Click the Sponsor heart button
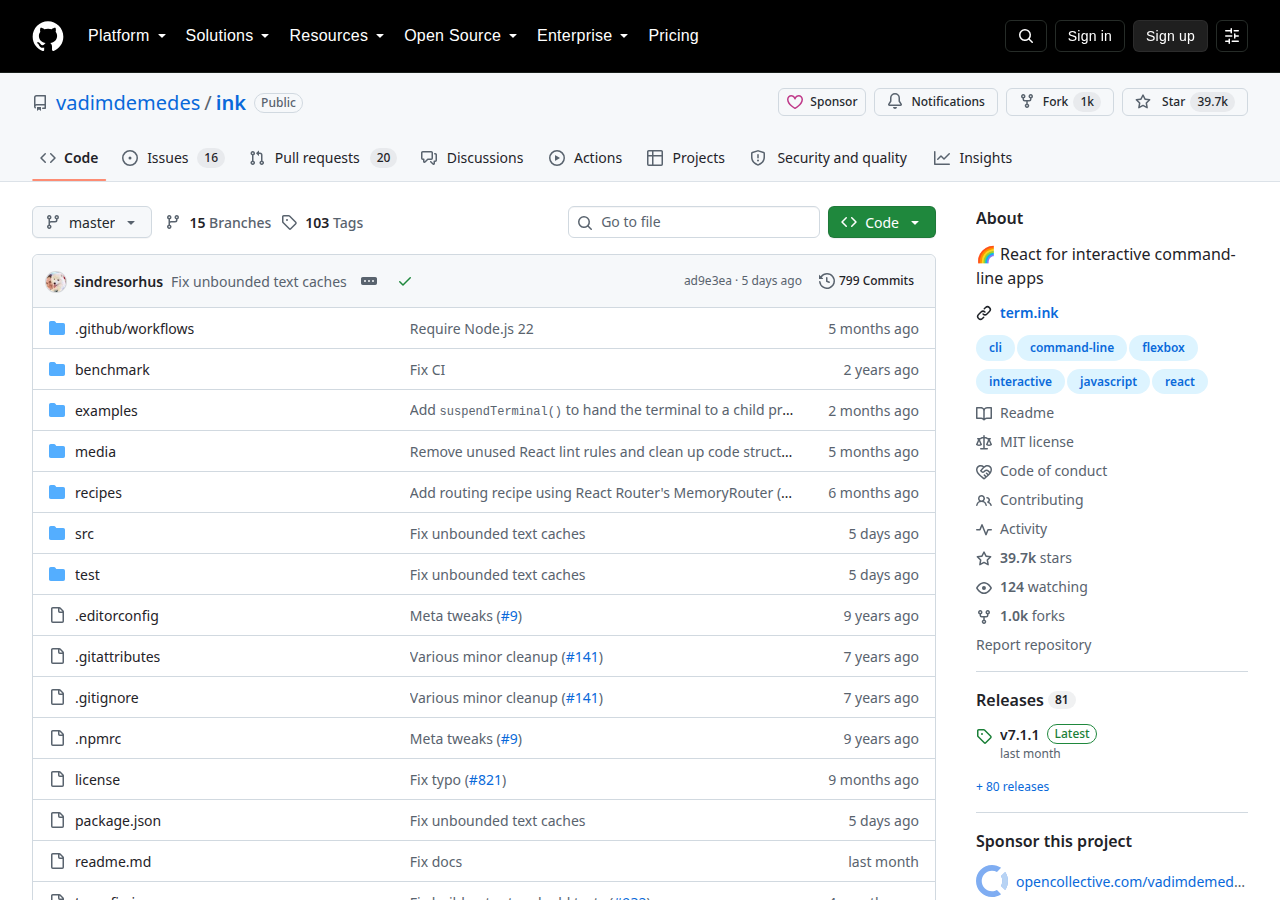The height and width of the screenshot is (900, 1280). (822, 102)
